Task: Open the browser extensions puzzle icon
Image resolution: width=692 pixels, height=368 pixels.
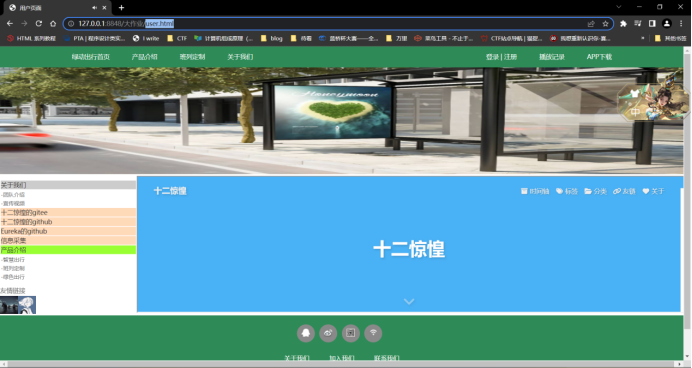Action: coord(623,23)
